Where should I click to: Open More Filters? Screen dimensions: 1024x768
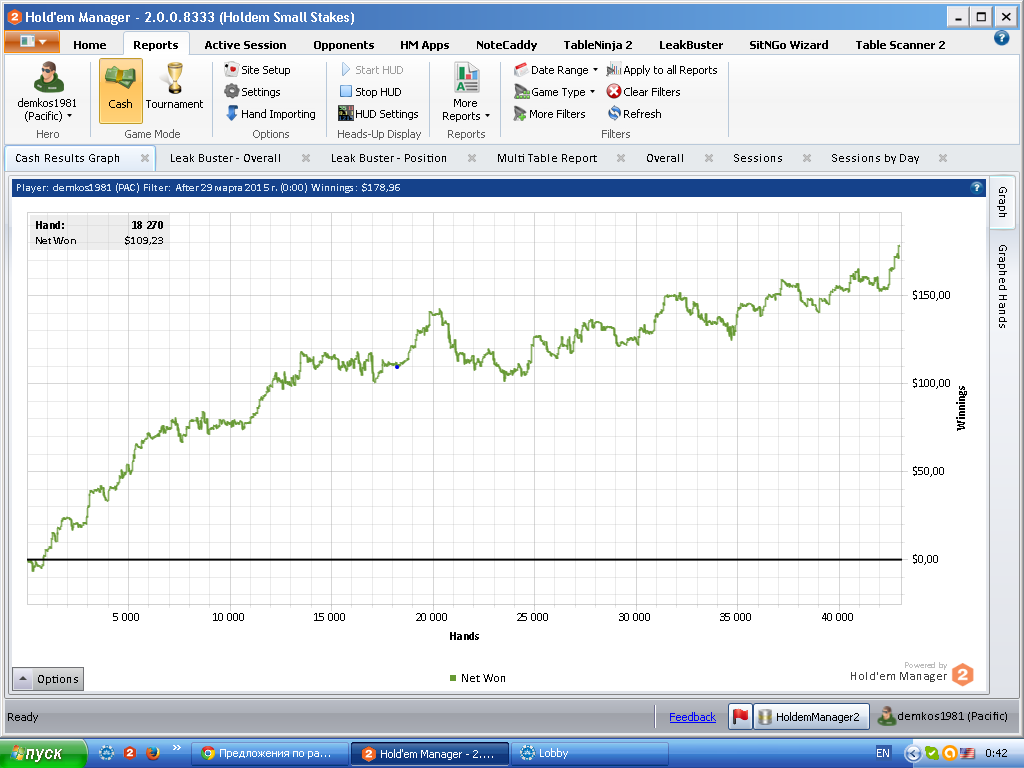click(x=549, y=114)
